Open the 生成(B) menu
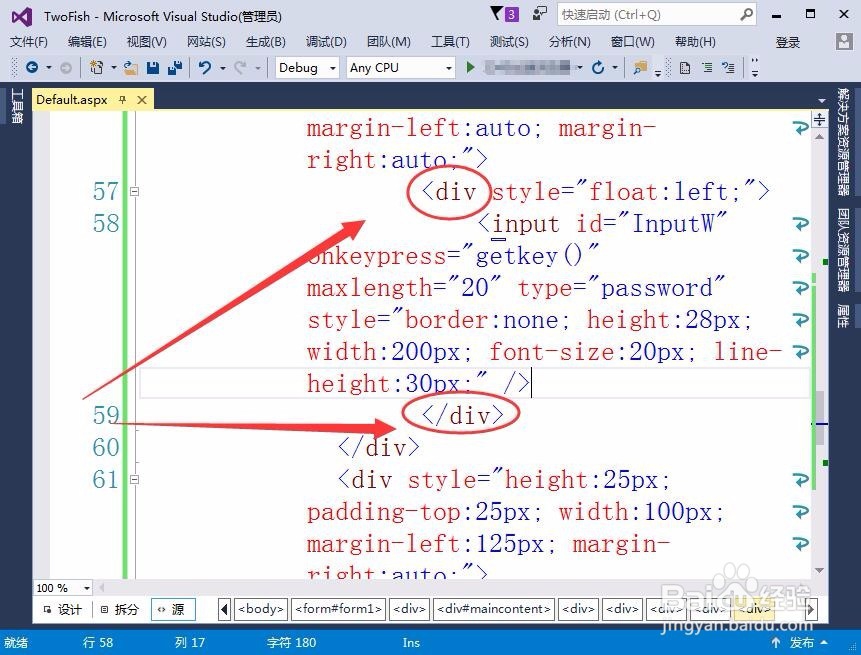Image resolution: width=861 pixels, height=655 pixels. point(266,42)
